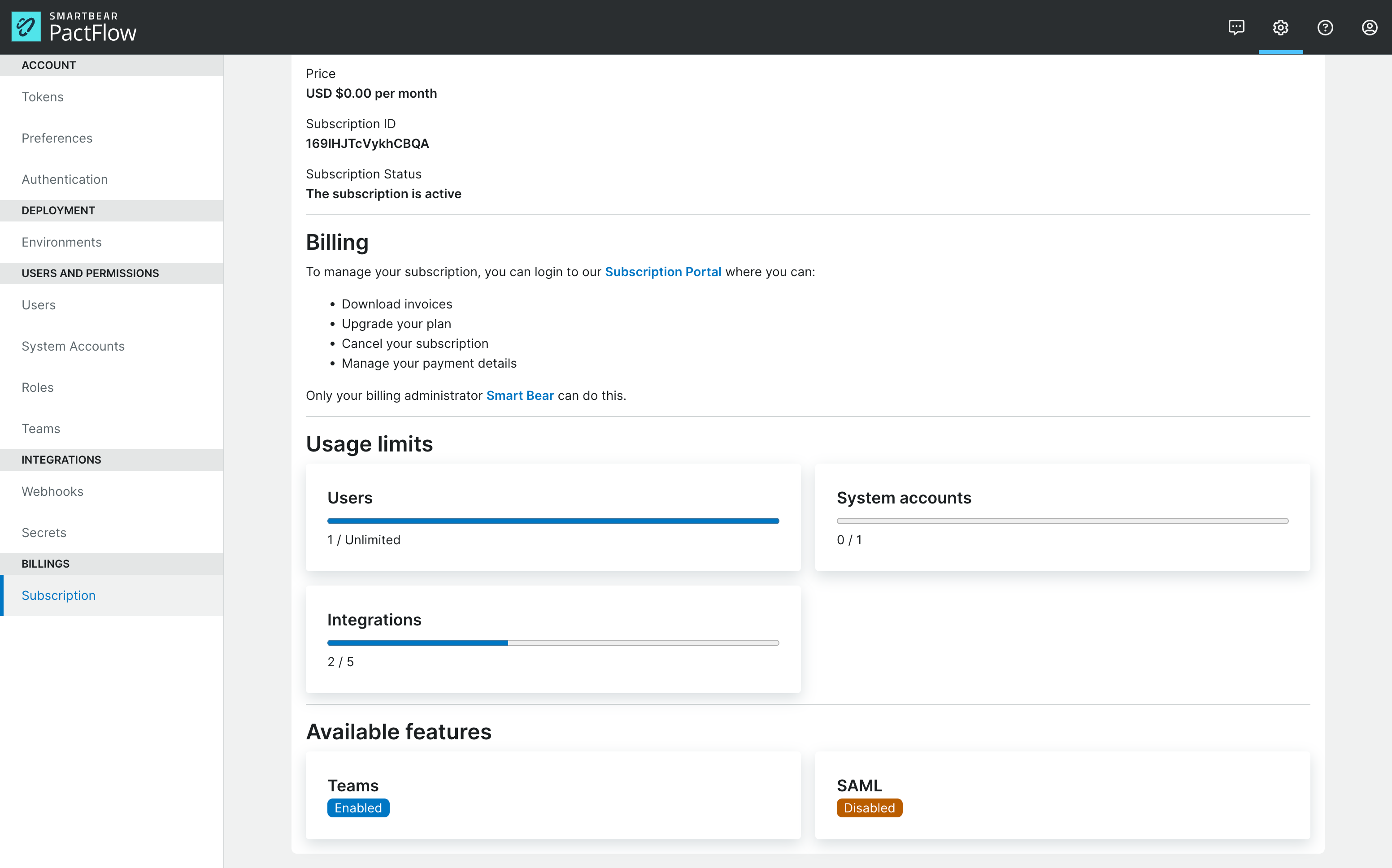The height and width of the screenshot is (868, 1392).
Task: Open the Users page
Action: (x=38, y=305)
